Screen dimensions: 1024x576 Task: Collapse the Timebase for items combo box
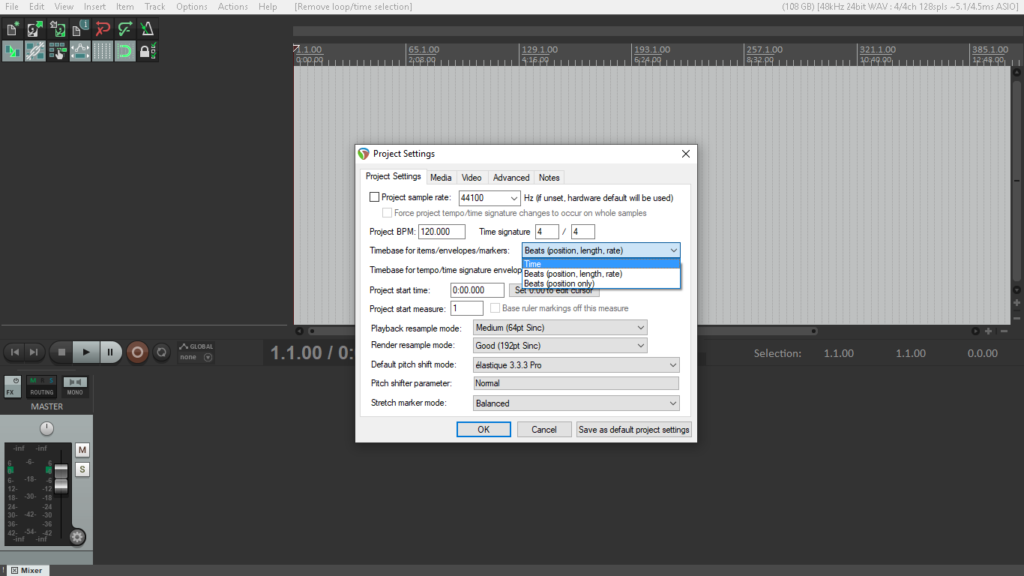(601, 251)
